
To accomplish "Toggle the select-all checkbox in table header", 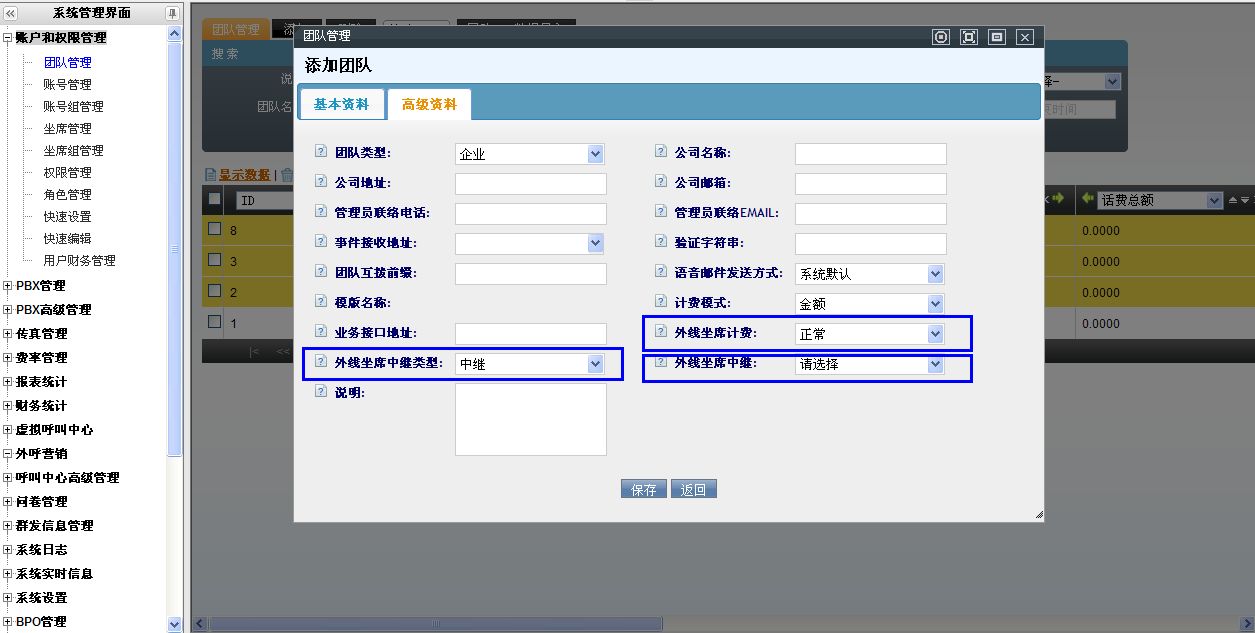I will (214, 199).
